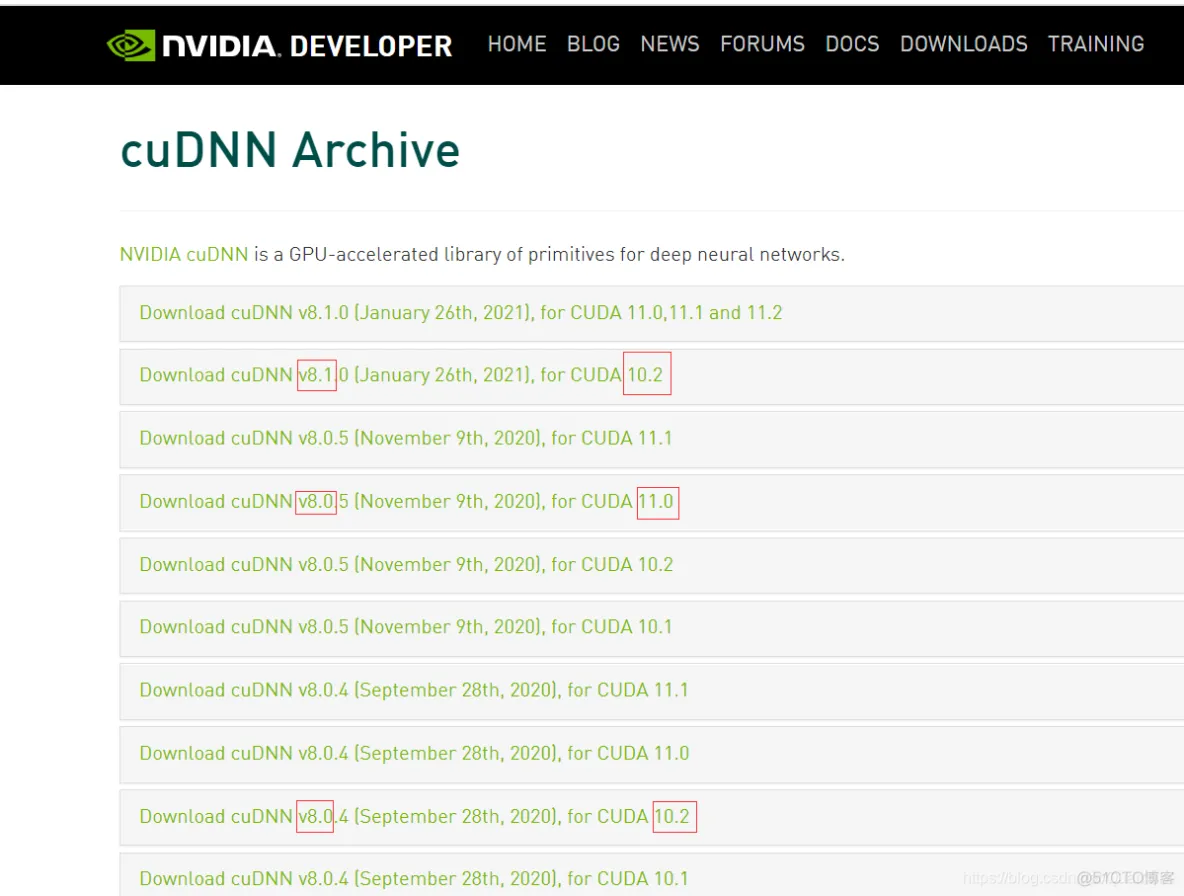
Task: Visit the FORUMS page
Action: (x=762, y=45)
